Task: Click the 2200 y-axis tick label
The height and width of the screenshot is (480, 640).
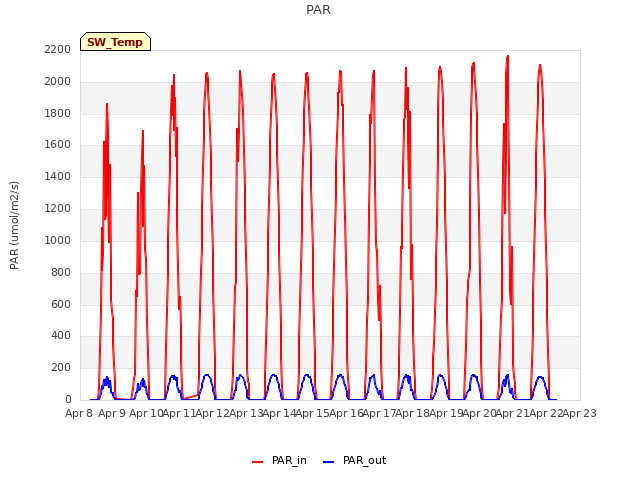Action: (x=58, y=49)
